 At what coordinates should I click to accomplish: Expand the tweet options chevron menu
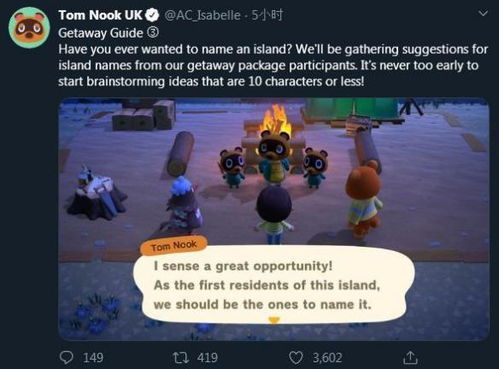tap(483, 13)
